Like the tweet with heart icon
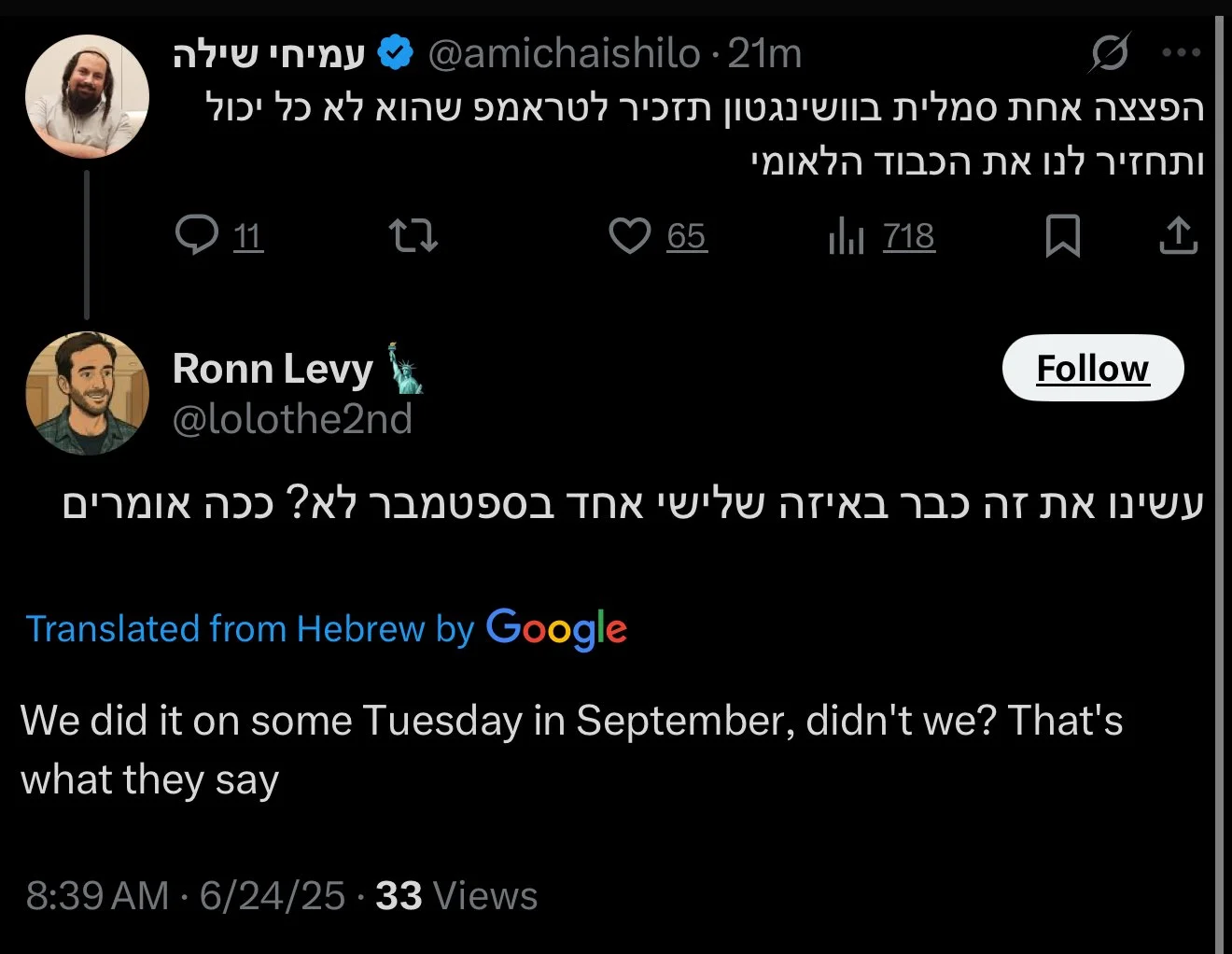This screenshot has height=954, width=1232. [x=629, y=235]
